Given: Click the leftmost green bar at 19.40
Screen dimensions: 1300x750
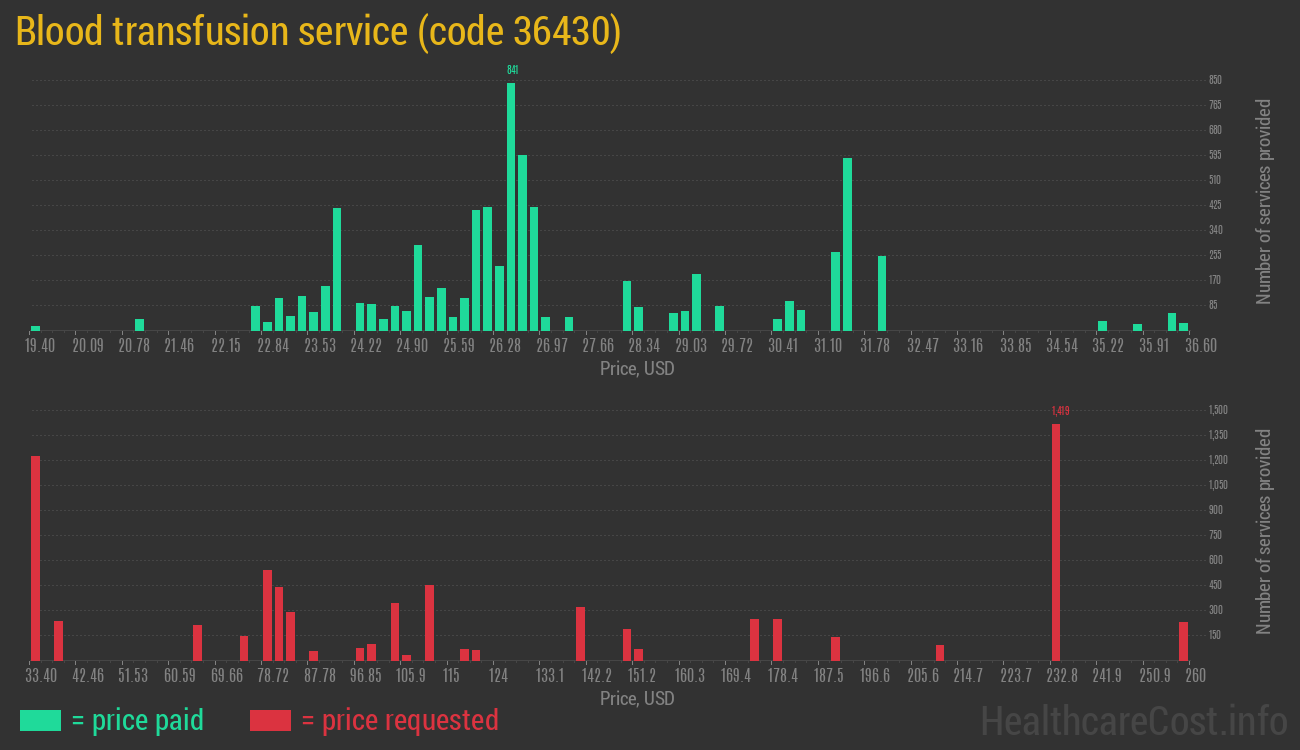Looking at the screenshot, I should coord(35,327).
